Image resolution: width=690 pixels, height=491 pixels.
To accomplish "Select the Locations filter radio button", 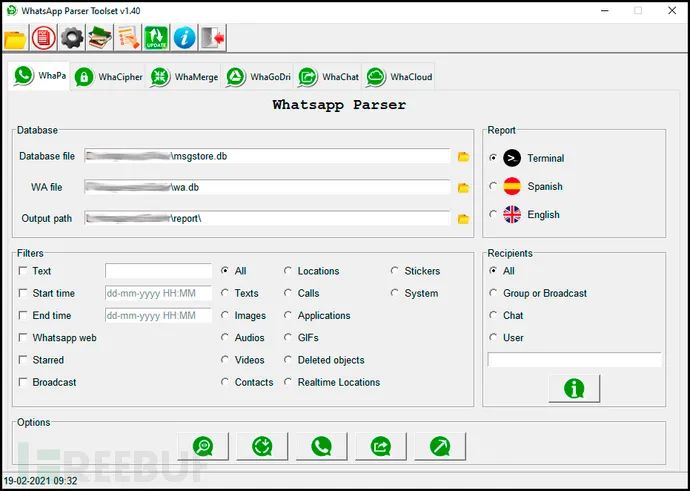I will tap(288, 270).
